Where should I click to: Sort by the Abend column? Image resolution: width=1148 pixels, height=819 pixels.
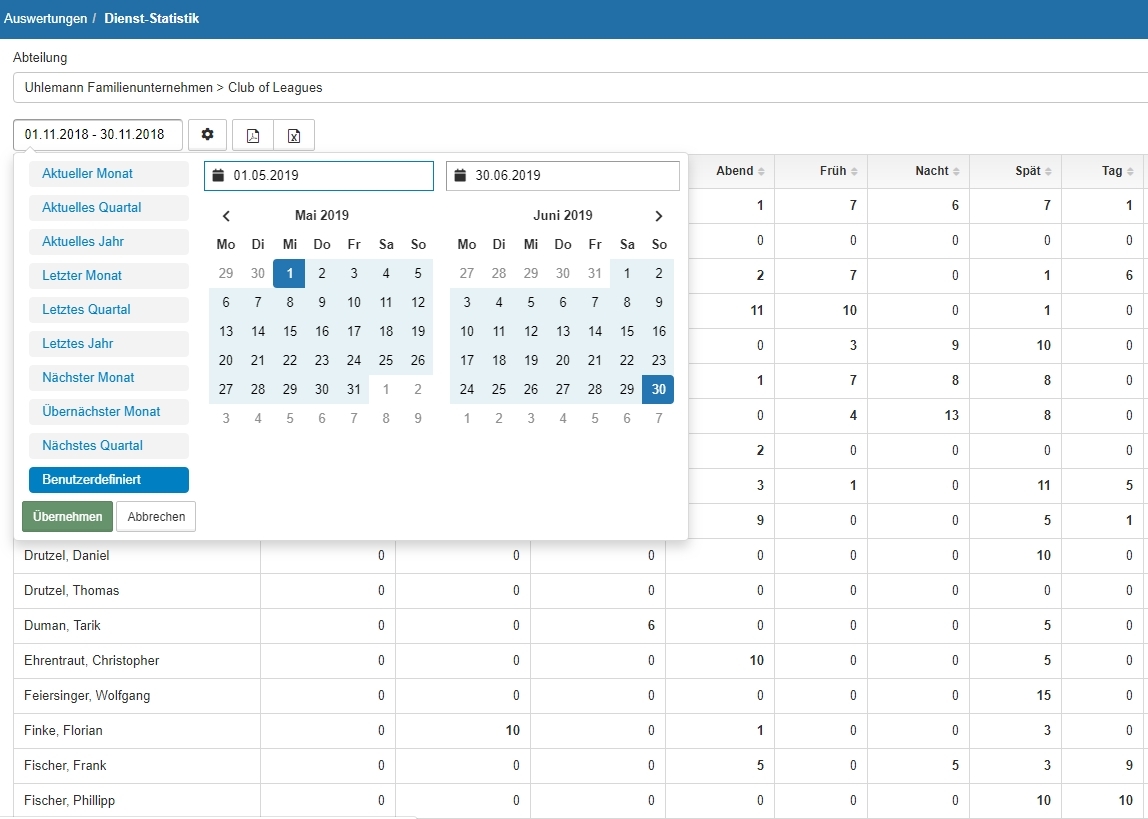pyautogui.click(x=740, y=171)
